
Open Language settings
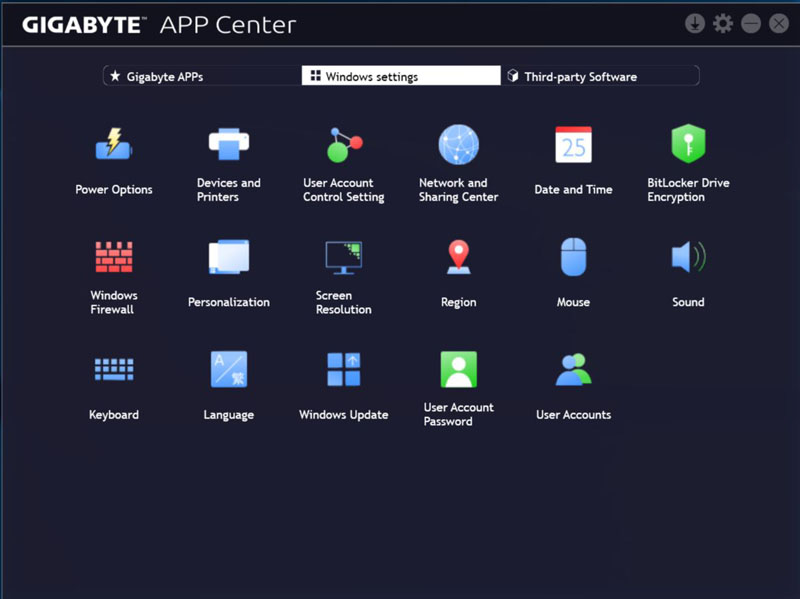coord(229,370)
